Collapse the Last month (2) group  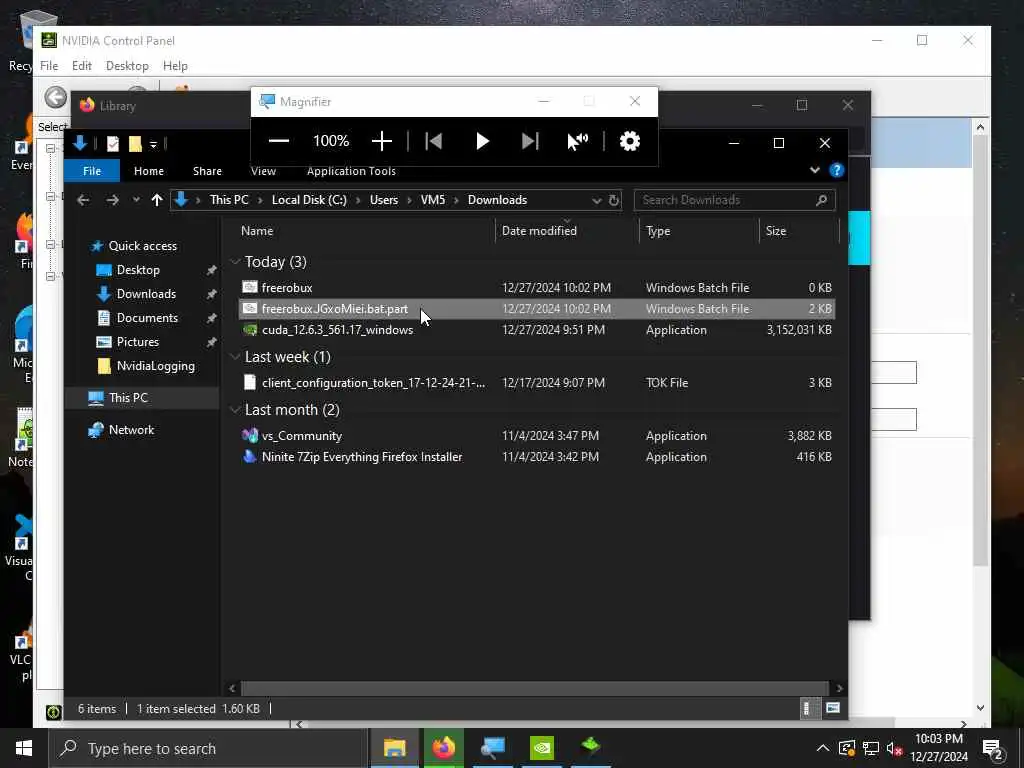pos(234,410)
